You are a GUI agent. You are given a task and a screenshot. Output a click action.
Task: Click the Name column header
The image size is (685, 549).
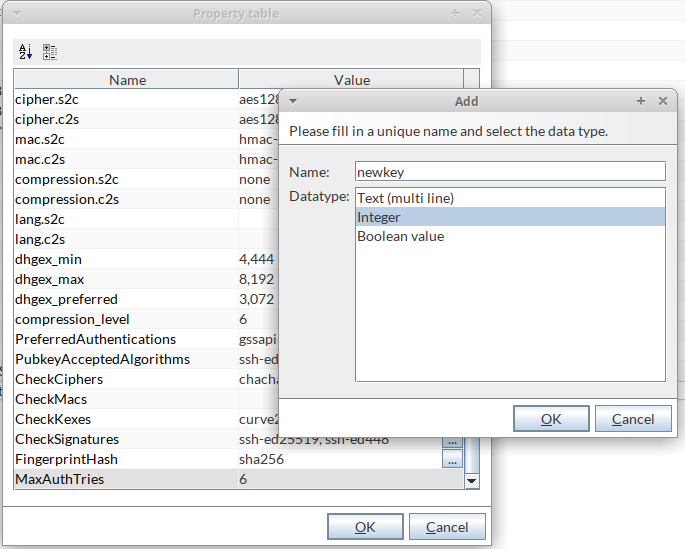pos(127,80)
